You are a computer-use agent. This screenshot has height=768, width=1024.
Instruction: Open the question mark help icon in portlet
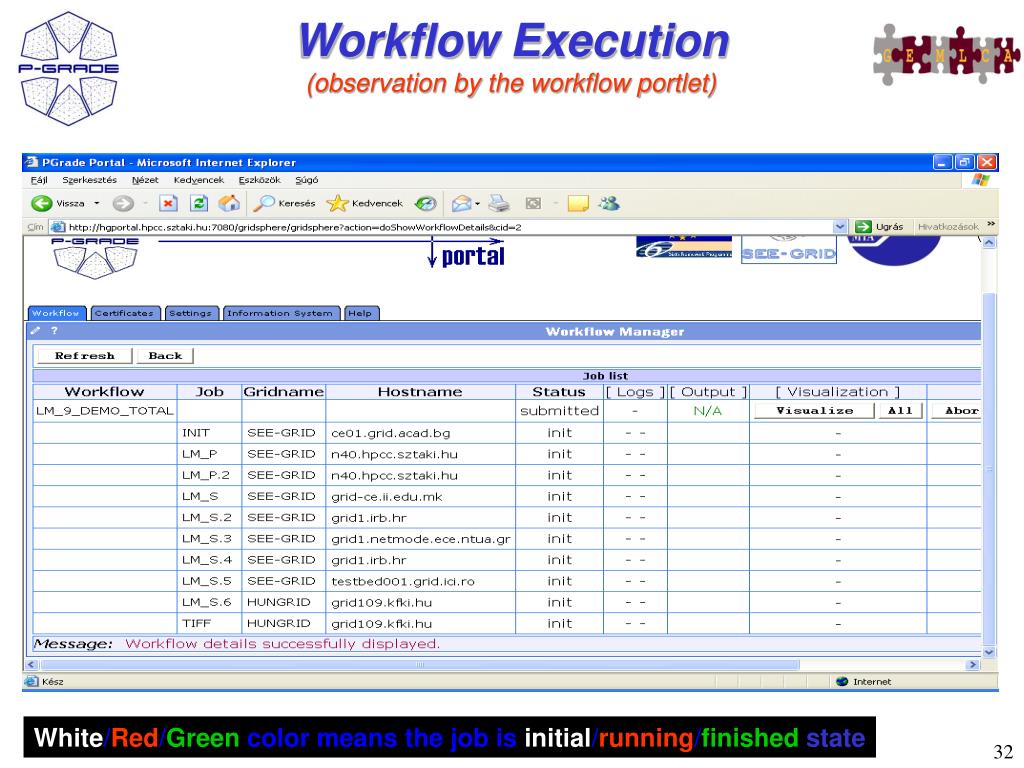[54, 330]
